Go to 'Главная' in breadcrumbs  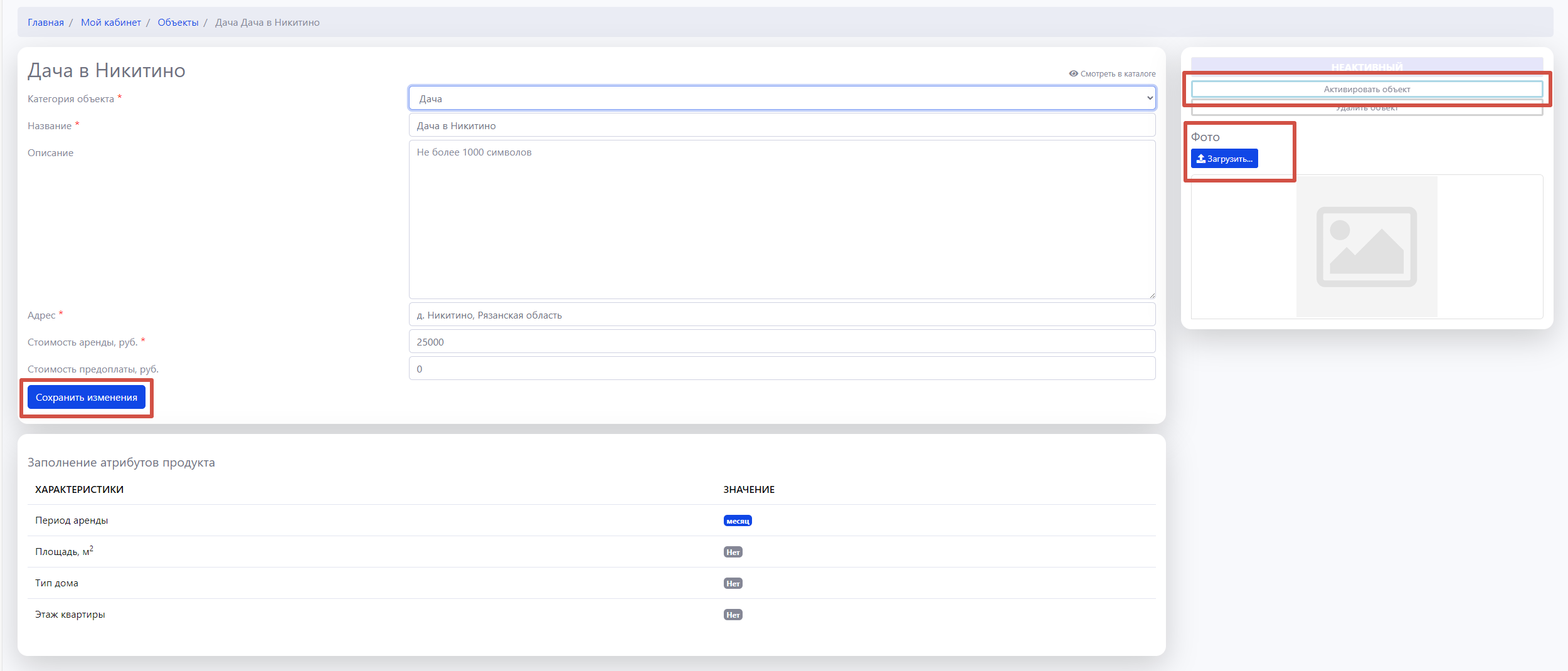pos(46,23)
